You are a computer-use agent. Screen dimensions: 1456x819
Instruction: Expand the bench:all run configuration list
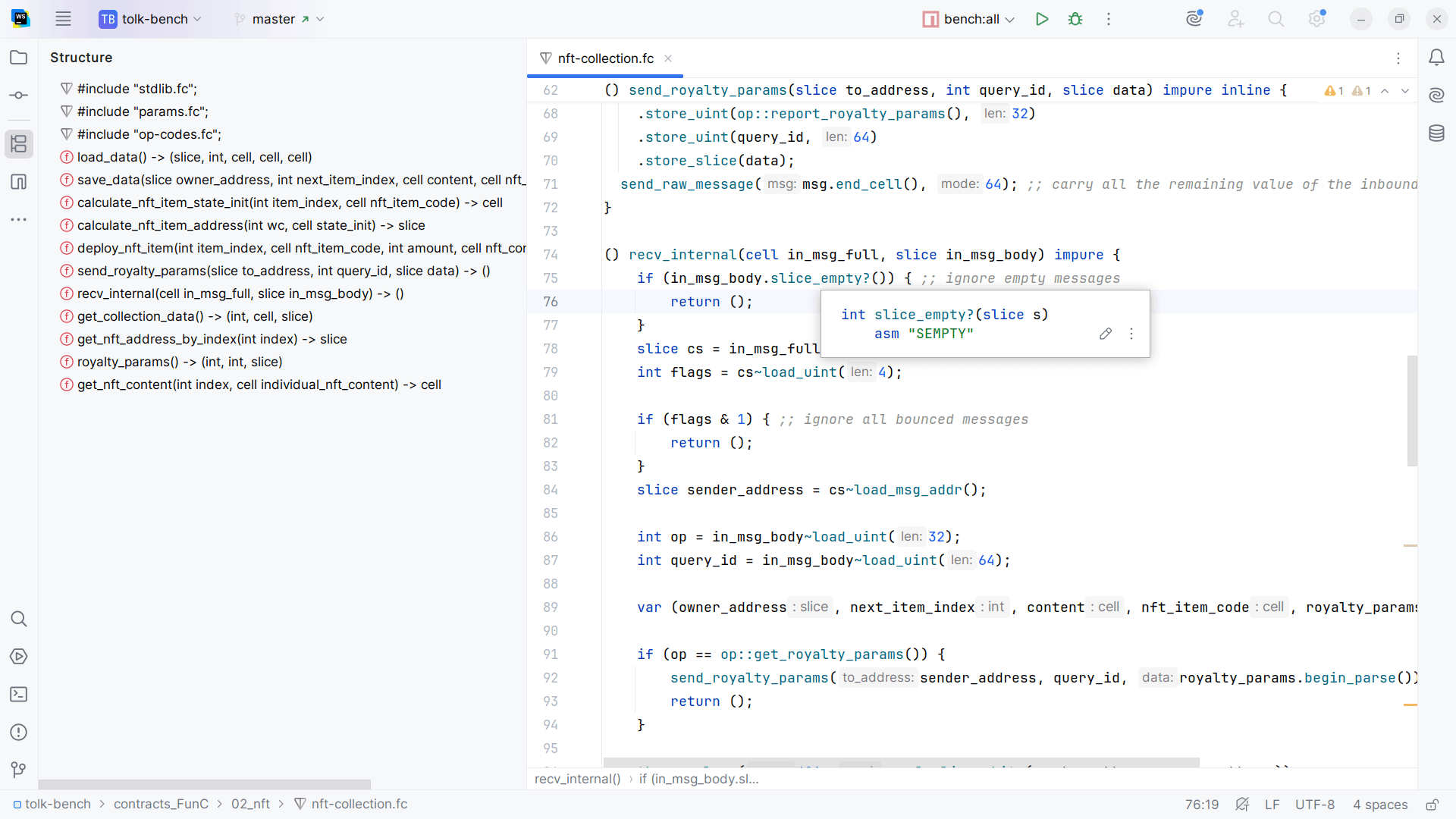[x=968, y=19]
